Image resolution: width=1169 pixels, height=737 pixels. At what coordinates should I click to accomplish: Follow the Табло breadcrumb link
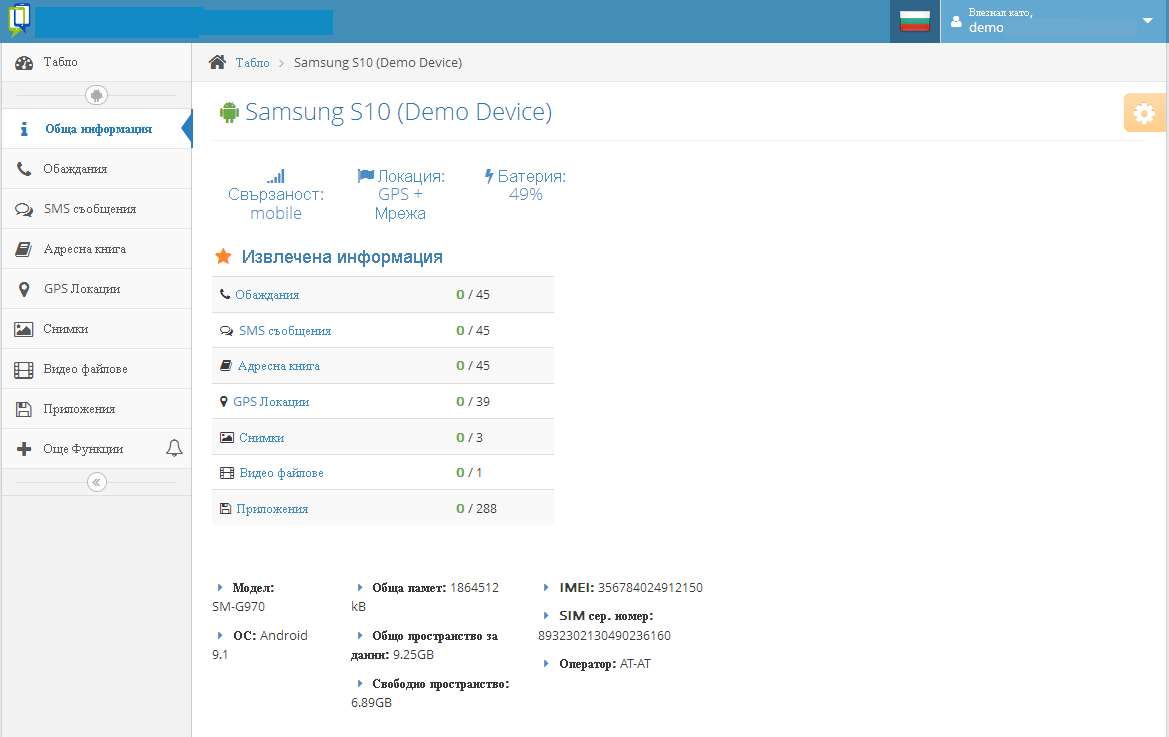coord(253,63)
